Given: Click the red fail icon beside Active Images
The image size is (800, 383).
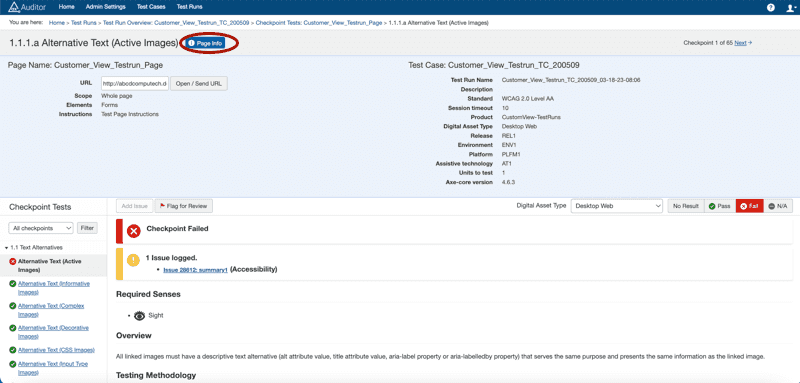Looking at the screenshot, I should click(x=13, y=262).
